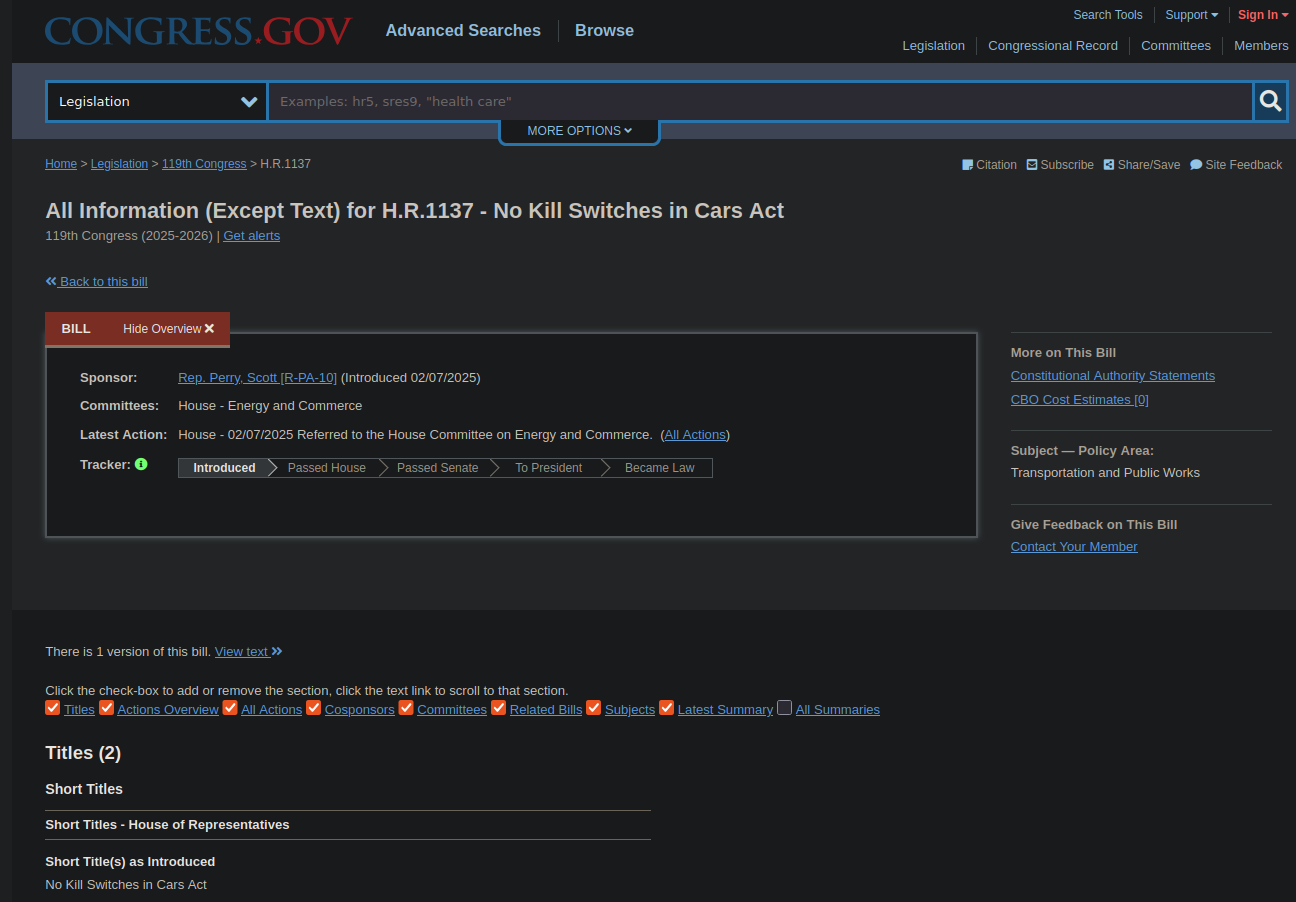
Task: Jump to the All Actions section link beside its checkbox
Action: (271, 710)
